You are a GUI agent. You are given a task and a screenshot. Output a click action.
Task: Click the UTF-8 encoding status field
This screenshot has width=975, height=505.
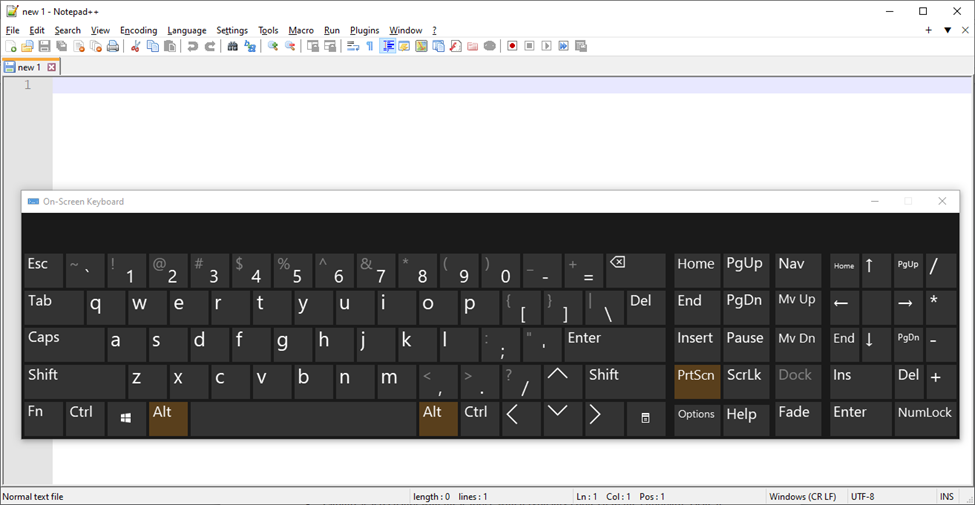pyautogui.click(x=862, y=496)
